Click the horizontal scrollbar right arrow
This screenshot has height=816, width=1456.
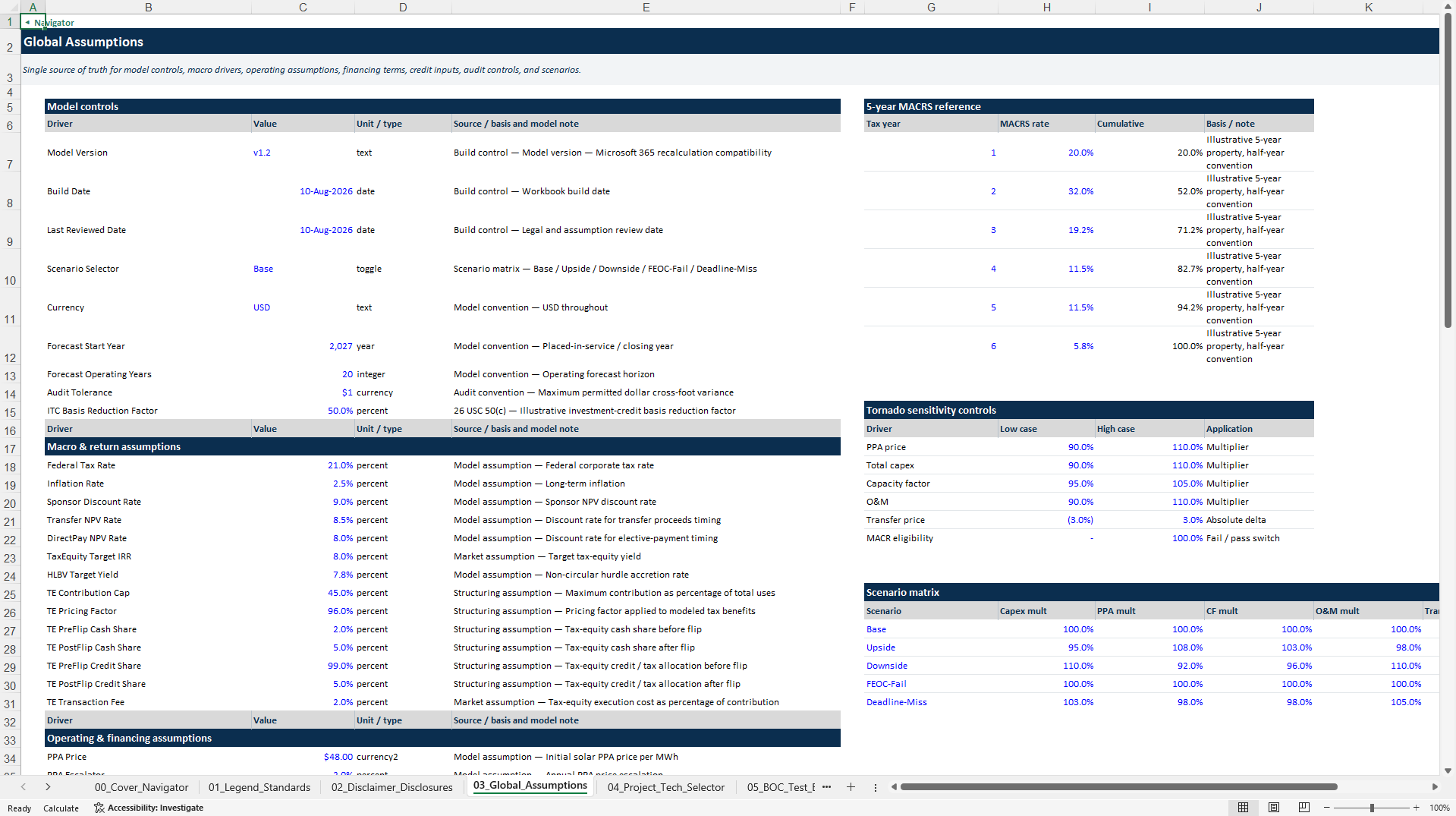click(1435, 787)
